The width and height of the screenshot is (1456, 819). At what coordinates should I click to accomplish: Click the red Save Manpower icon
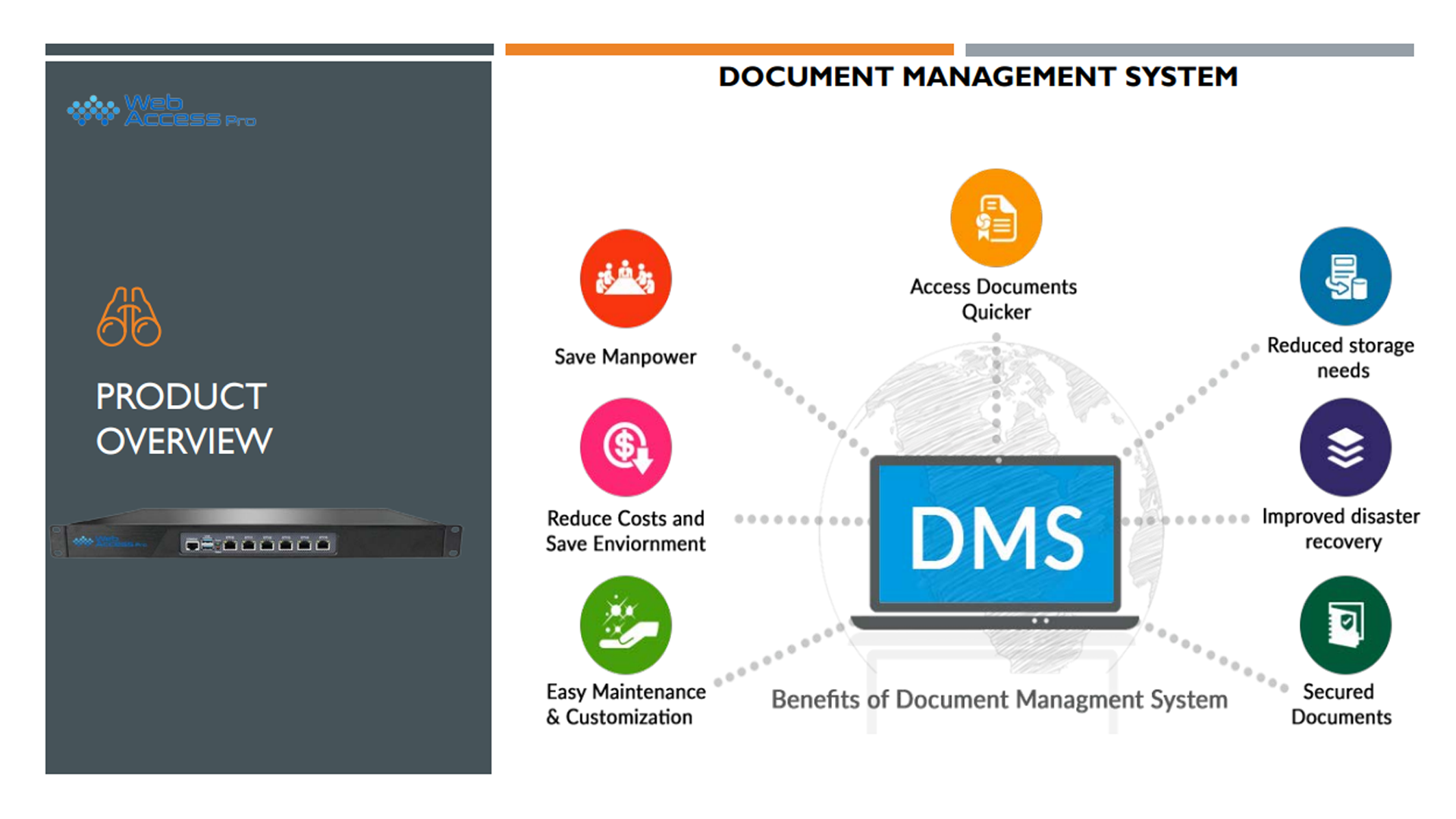click(626, 279)
